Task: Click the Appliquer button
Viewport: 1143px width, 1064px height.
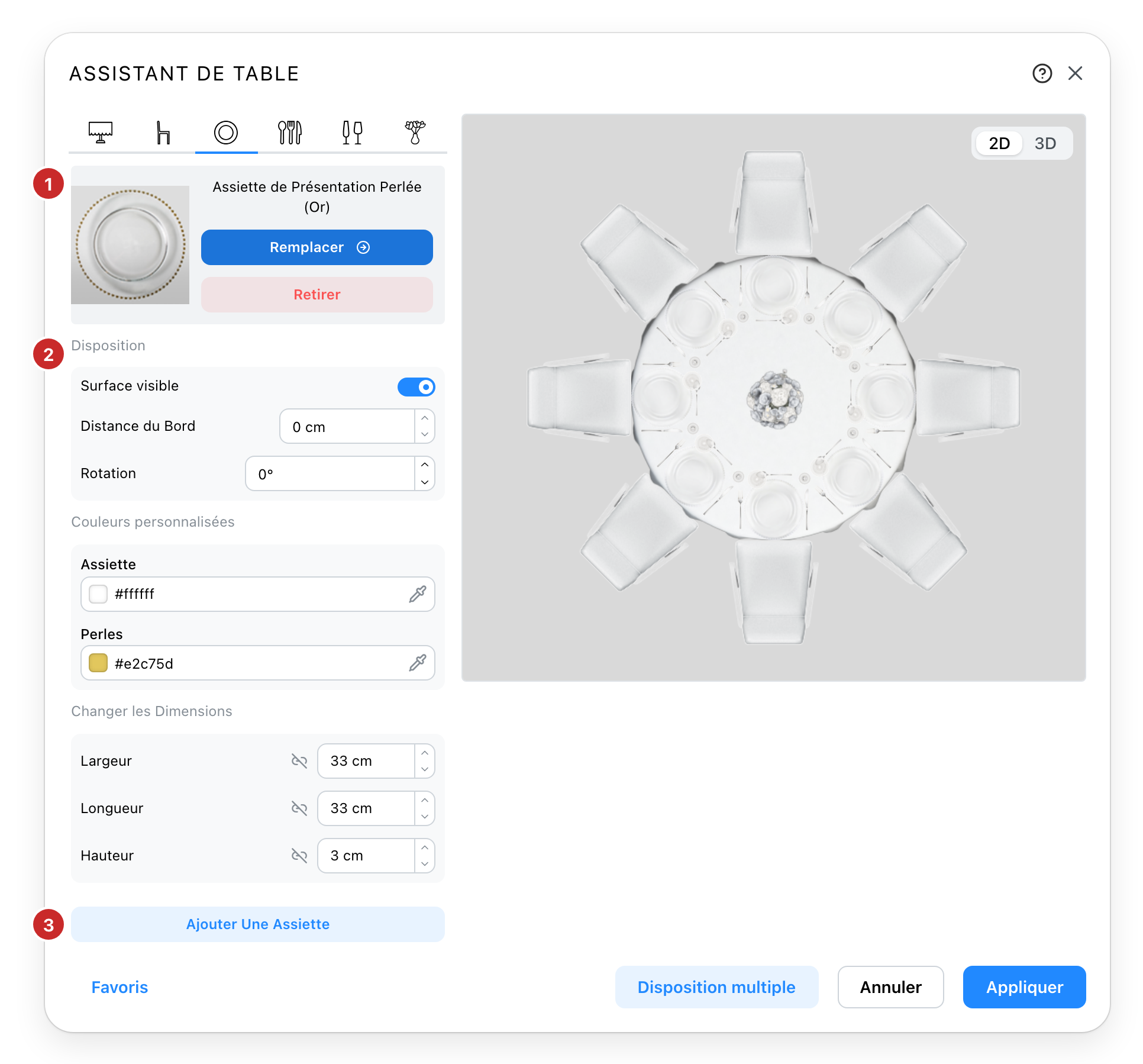Action: [1024, 987]
